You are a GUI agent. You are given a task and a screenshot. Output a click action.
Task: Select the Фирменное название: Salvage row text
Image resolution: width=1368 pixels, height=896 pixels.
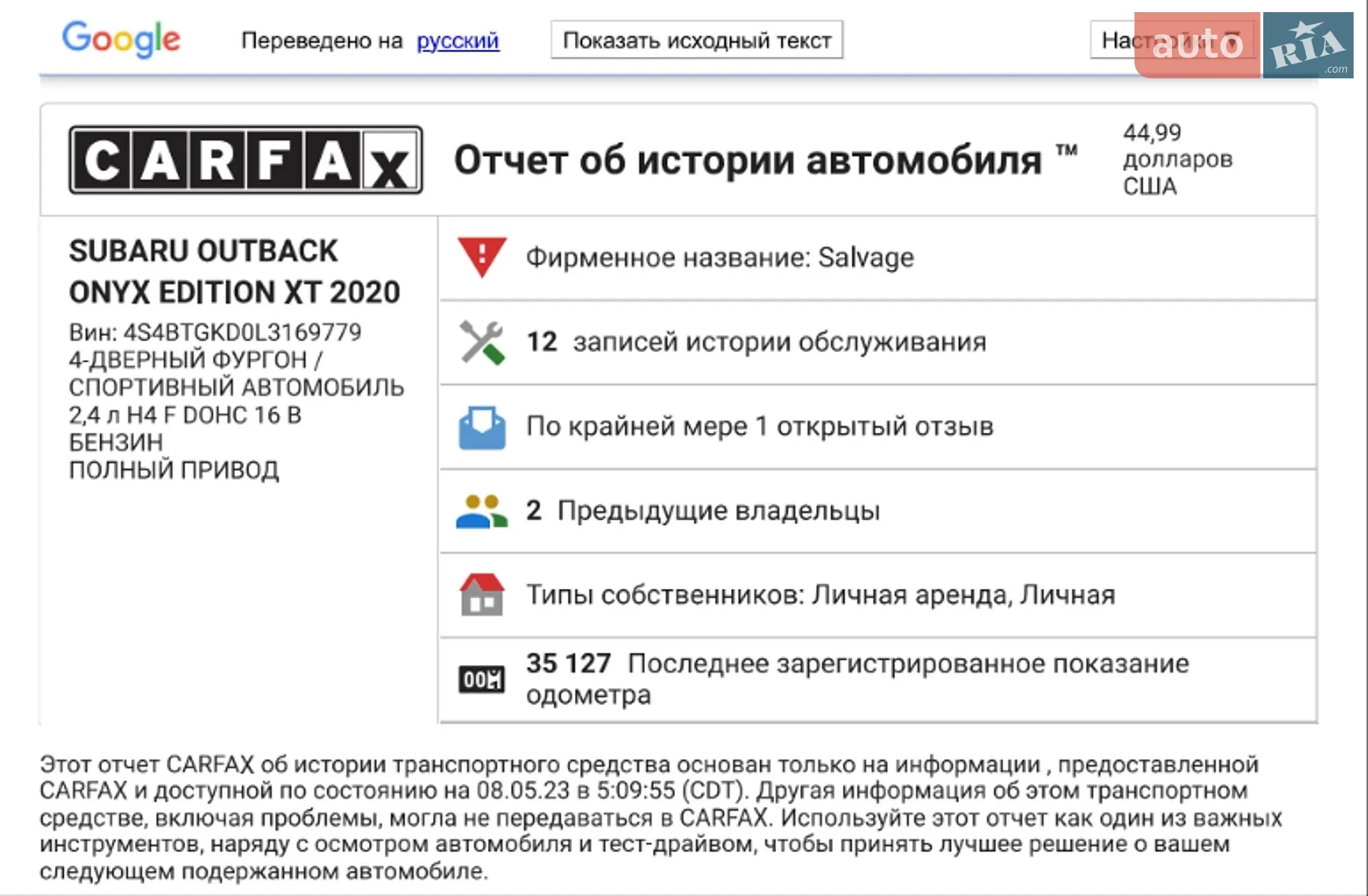click(x=720, y=257)
